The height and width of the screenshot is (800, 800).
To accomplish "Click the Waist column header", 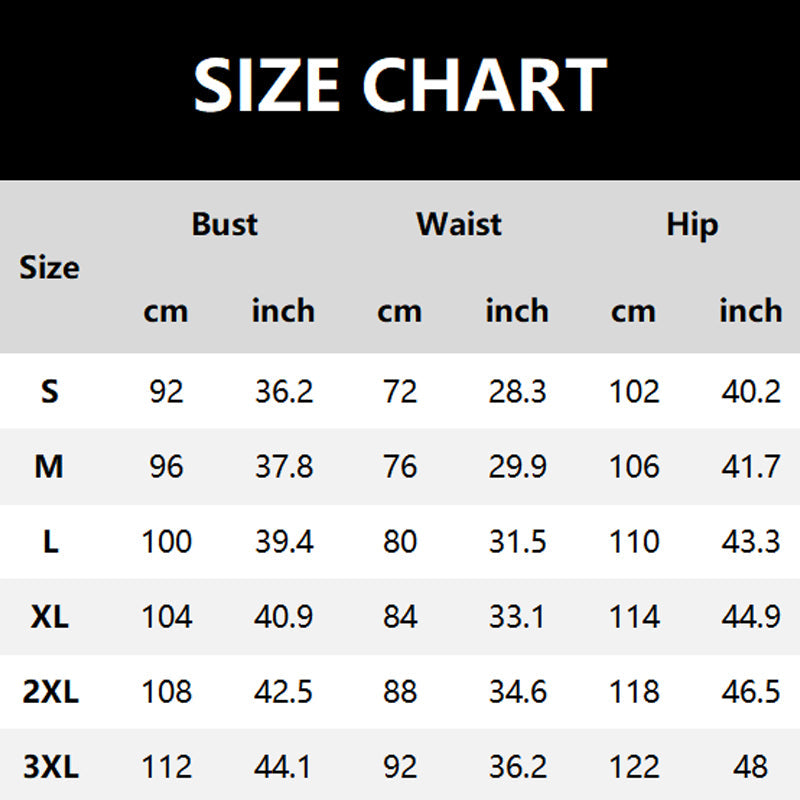I will point(459,224).
